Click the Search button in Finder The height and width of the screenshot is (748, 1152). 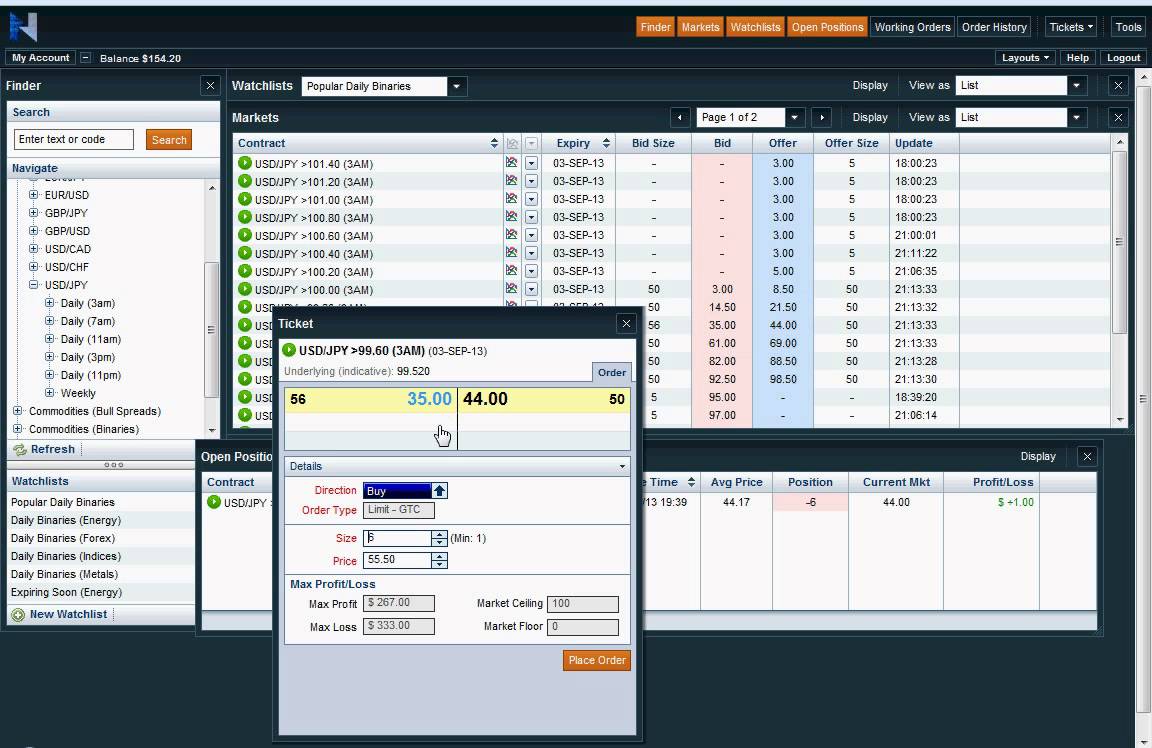click(x=169, y=140)
